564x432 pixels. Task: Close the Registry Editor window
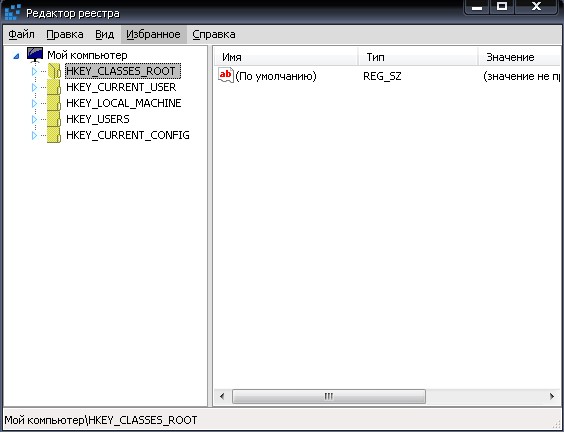click(x=536, y=6)
